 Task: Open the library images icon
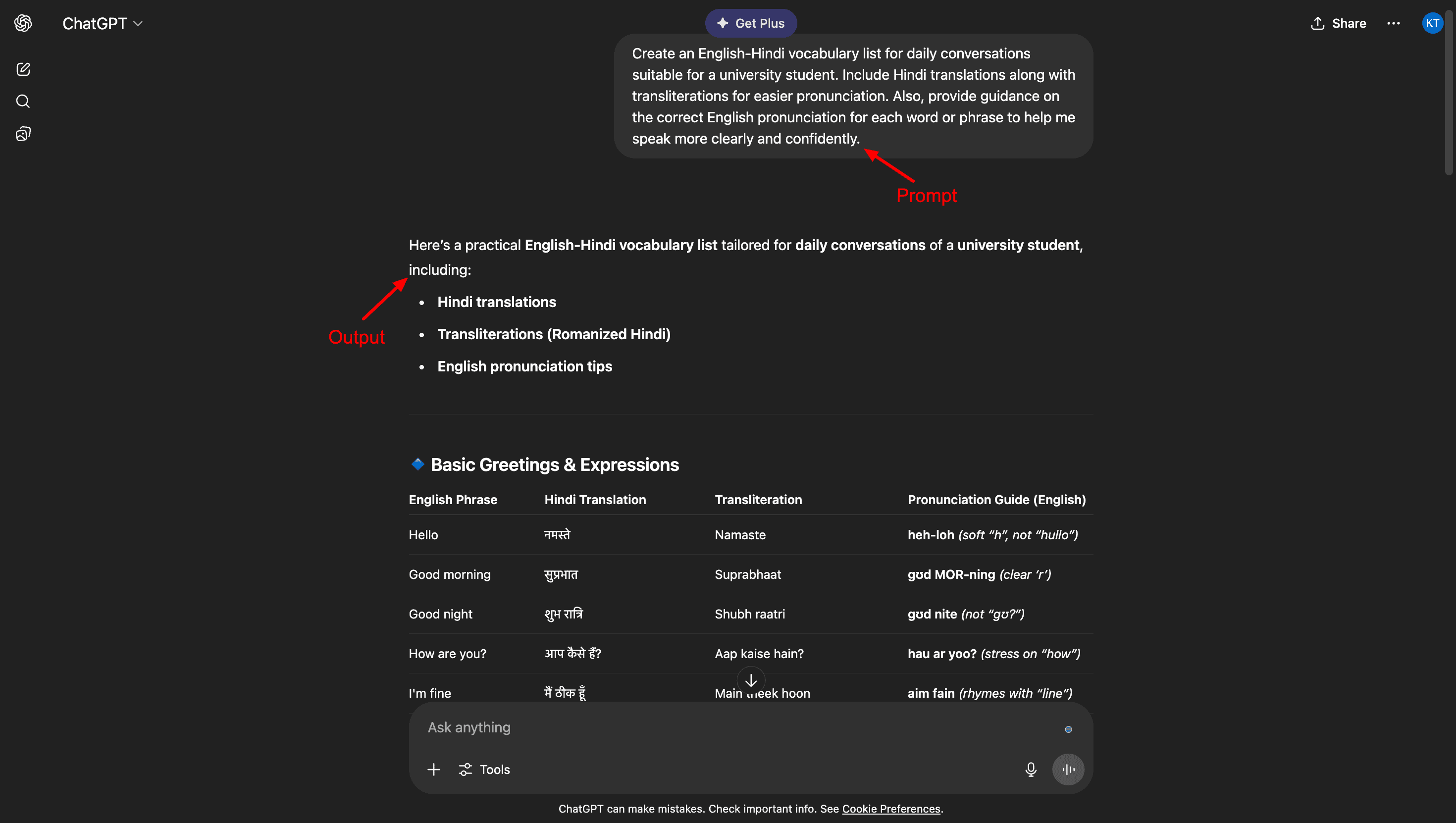(x=23, y=134)
